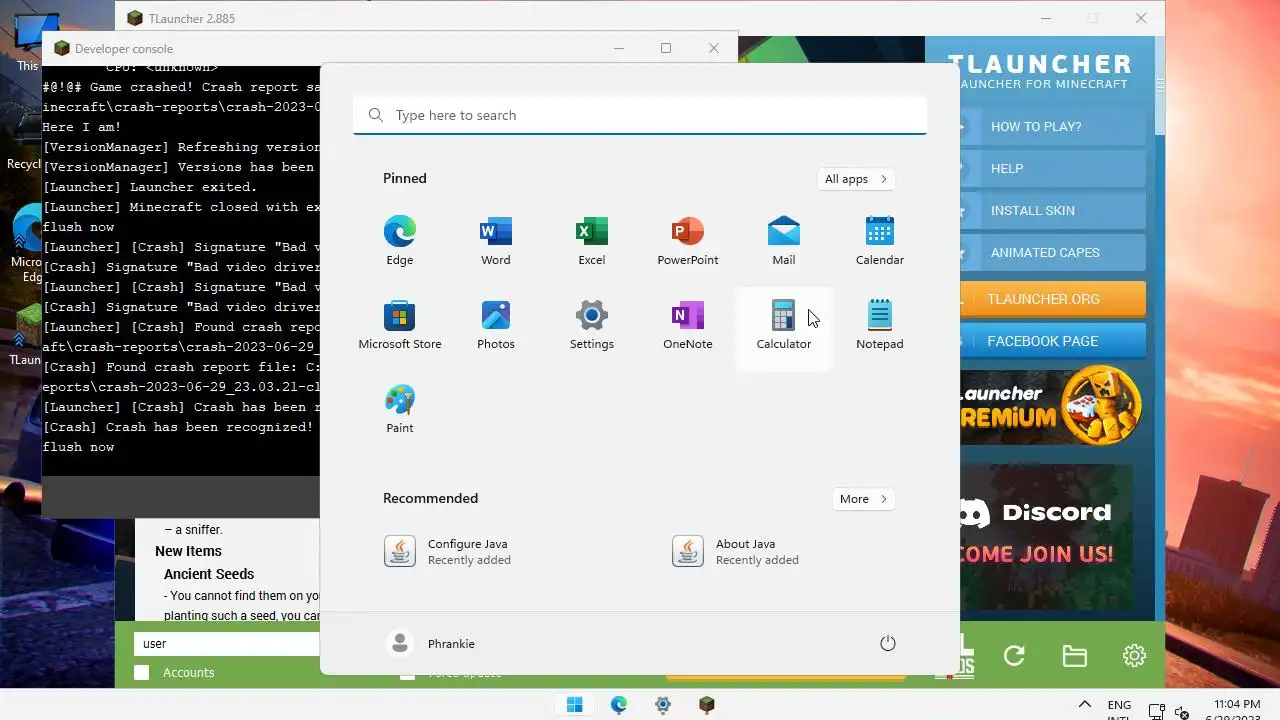
Task: Open INSTALL SKIN in TLauncher sidebar
Action: coord(1052,211)
